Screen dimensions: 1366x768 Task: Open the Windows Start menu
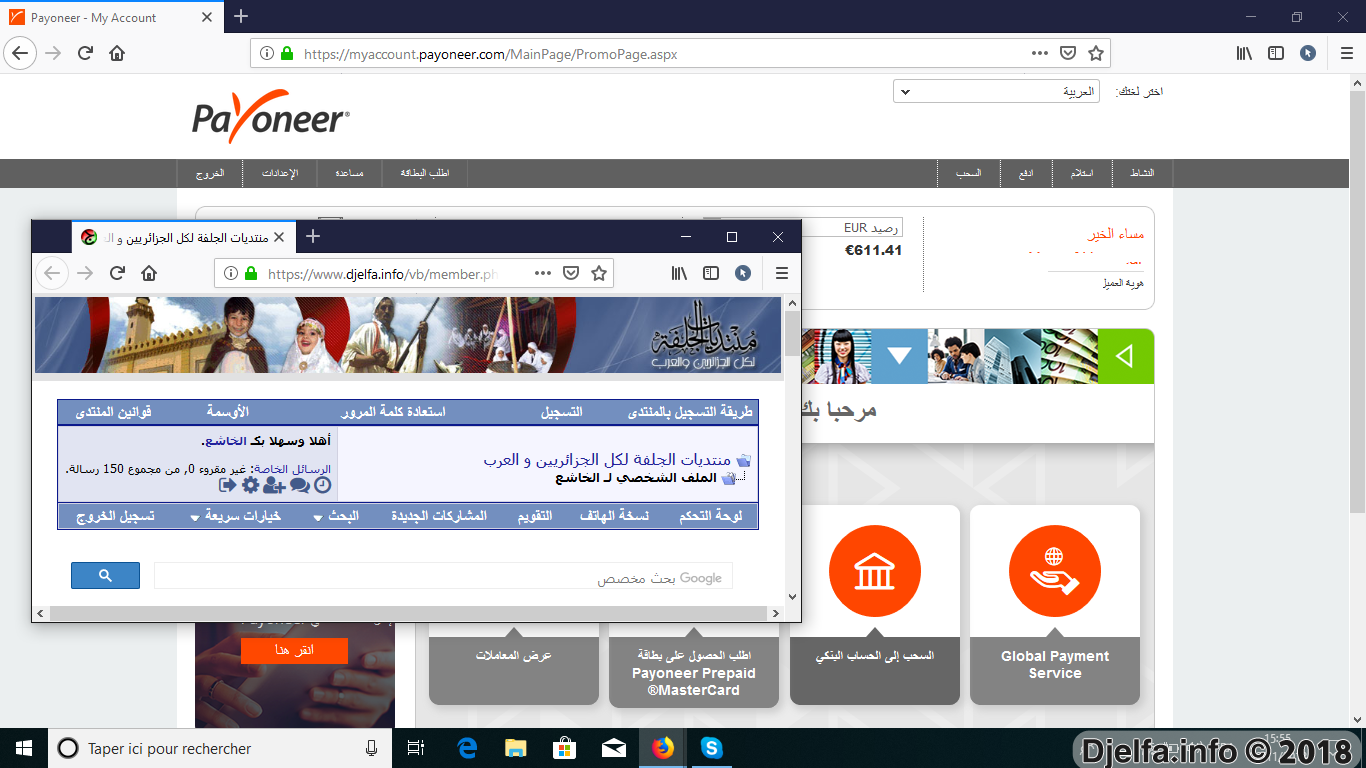pos(24,748)
